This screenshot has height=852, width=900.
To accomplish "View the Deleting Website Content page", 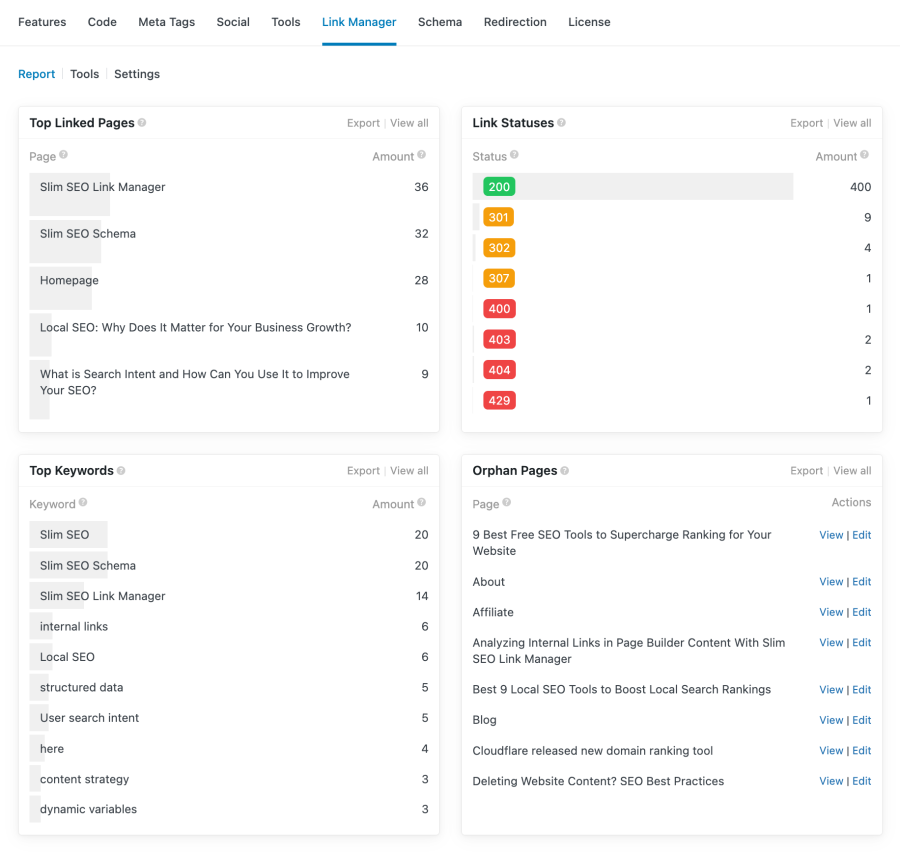I will 831,781.
